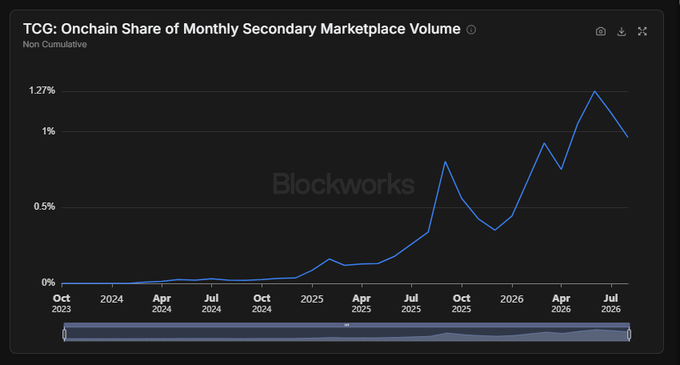Click the top bar of the range selector
Viewport: 680px width, 365px height.
tap(347, 325)
